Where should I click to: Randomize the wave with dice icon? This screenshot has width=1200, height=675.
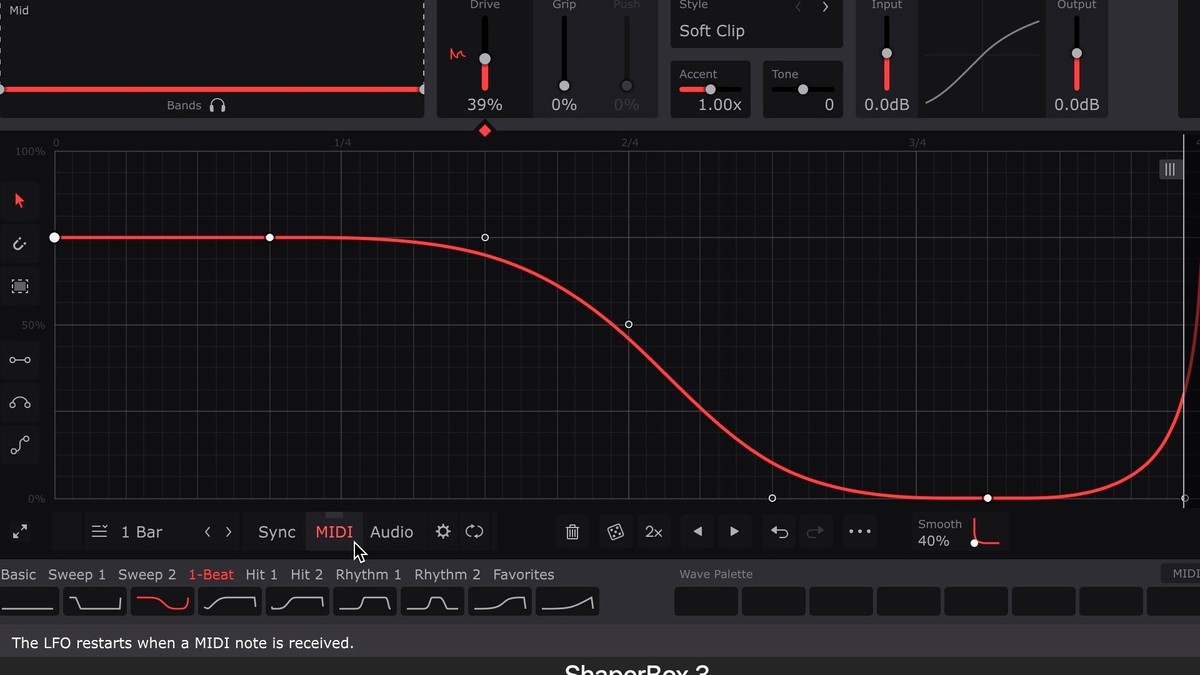pyautogui.click(x=614, y=532)
